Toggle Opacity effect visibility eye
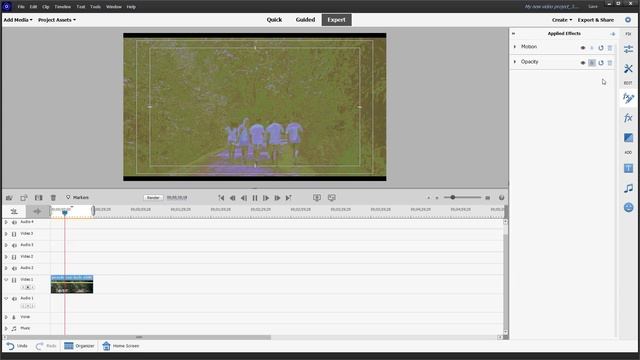 click(x=583, y=62)
